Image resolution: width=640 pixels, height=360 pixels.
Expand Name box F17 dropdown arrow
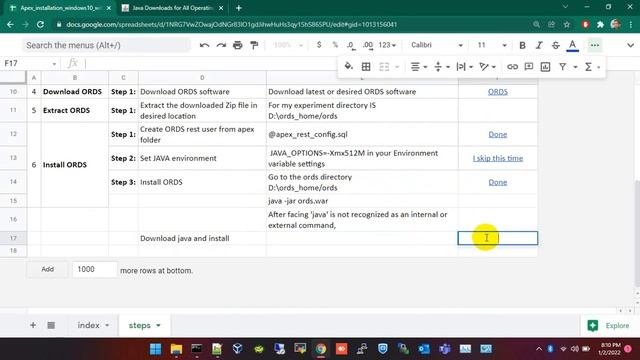[54, 64]
